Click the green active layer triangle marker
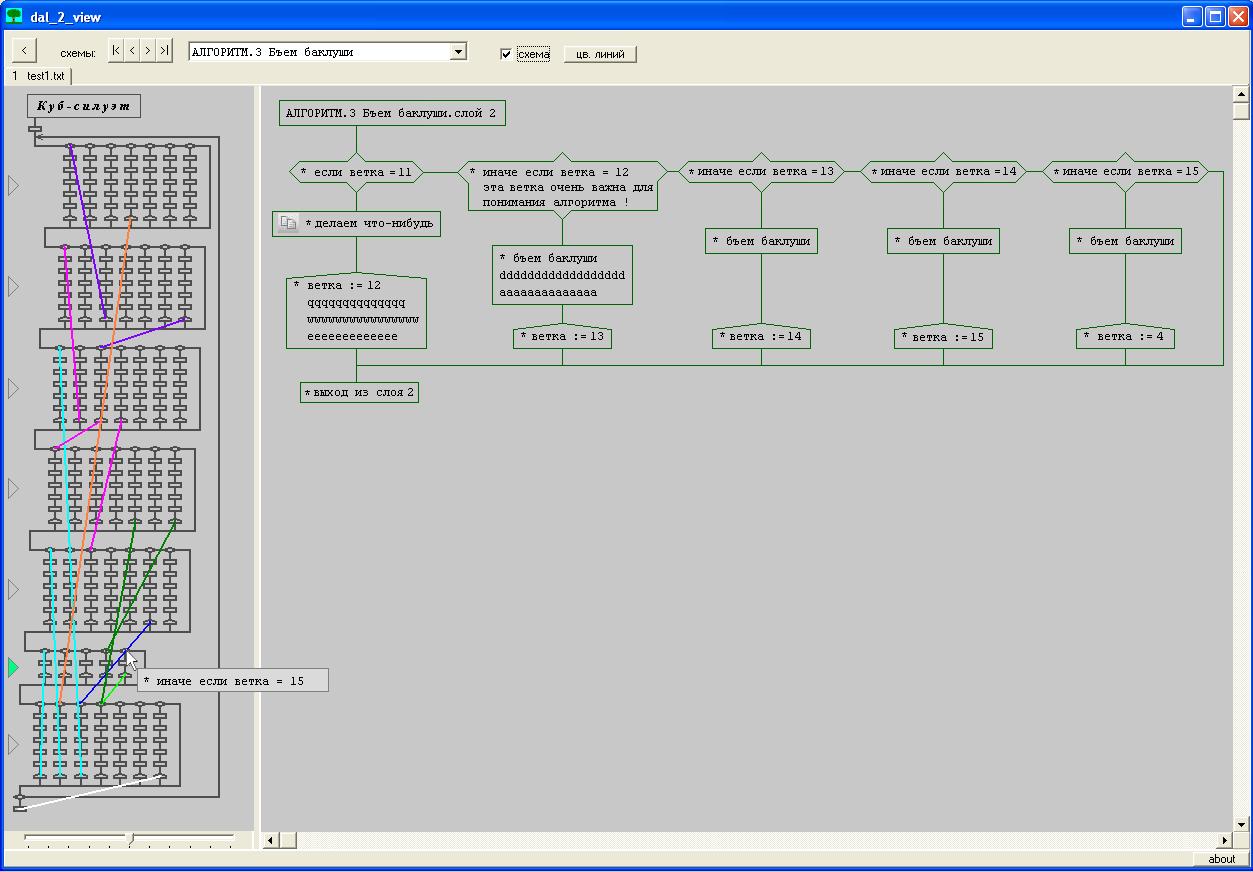 pos(13,667)
